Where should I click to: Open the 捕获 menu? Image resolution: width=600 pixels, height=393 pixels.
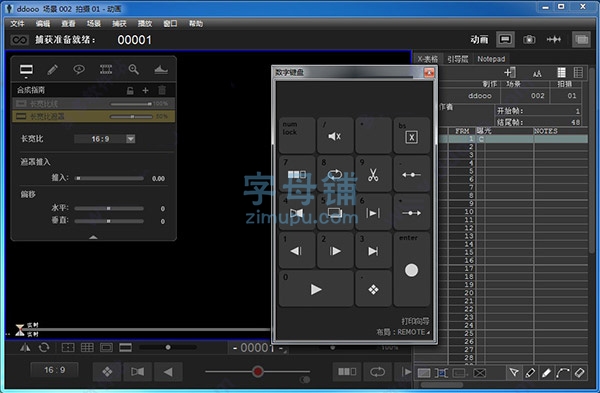119,24
